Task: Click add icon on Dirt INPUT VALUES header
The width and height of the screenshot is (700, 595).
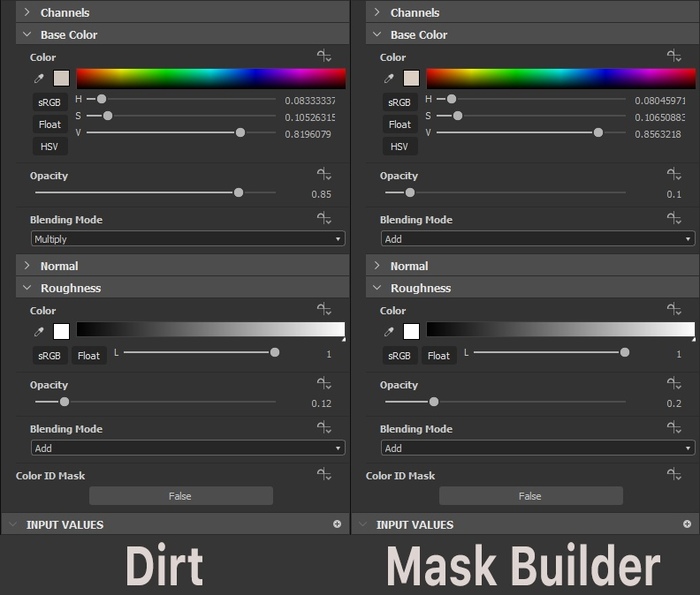Action: point(337,524)
